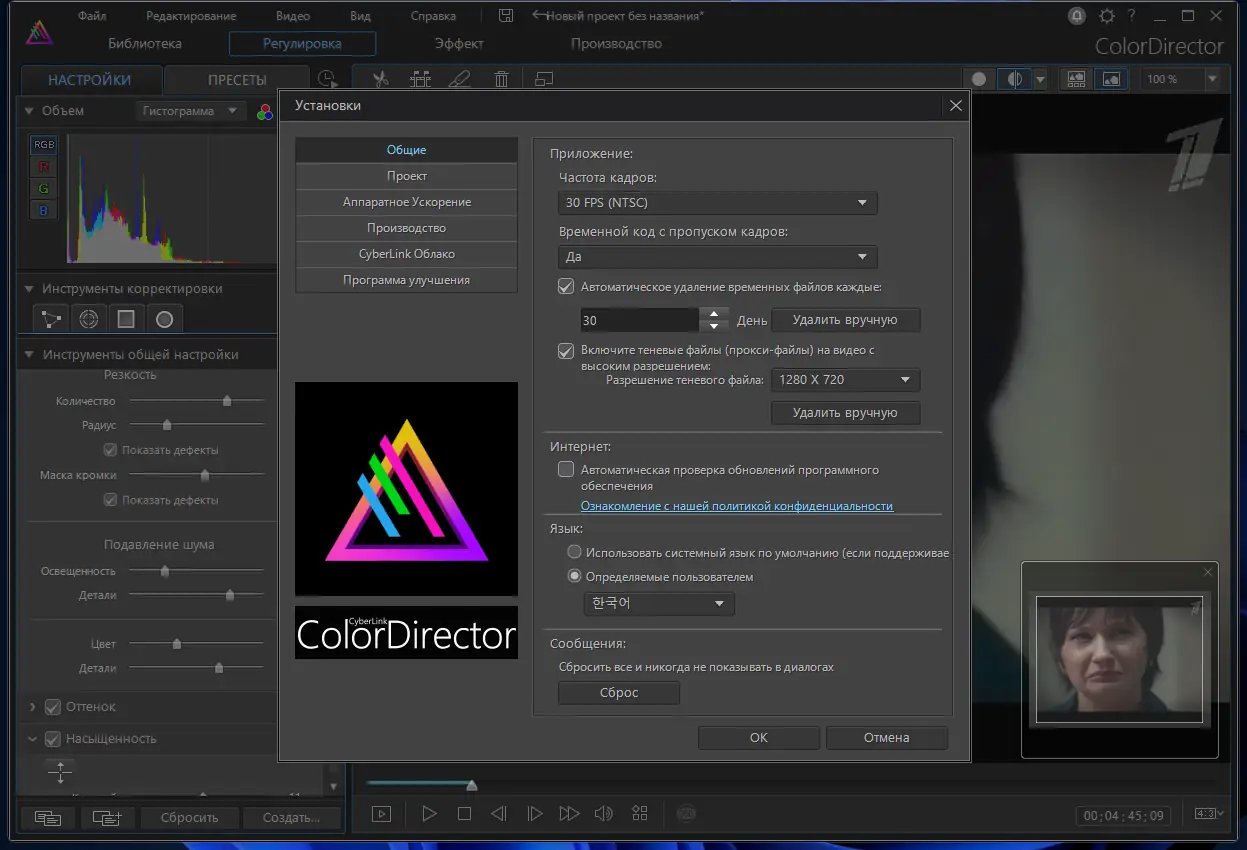Image resolution: width=1247 pixels, height=850 pixels.
Task: Click the fast forward button
Action: [x=569, y=814]
